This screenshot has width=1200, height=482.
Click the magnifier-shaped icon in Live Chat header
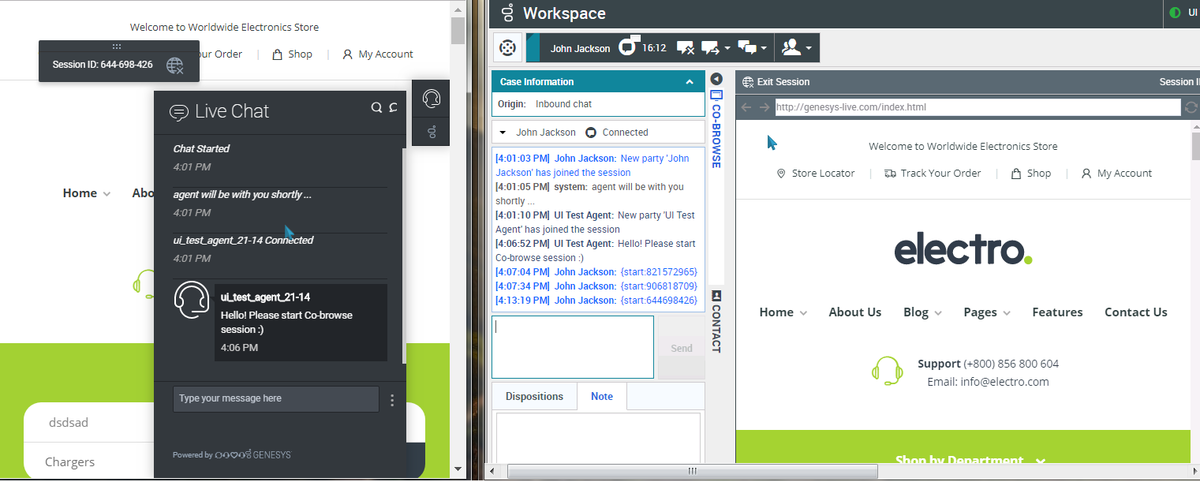[x=376, y=108]
